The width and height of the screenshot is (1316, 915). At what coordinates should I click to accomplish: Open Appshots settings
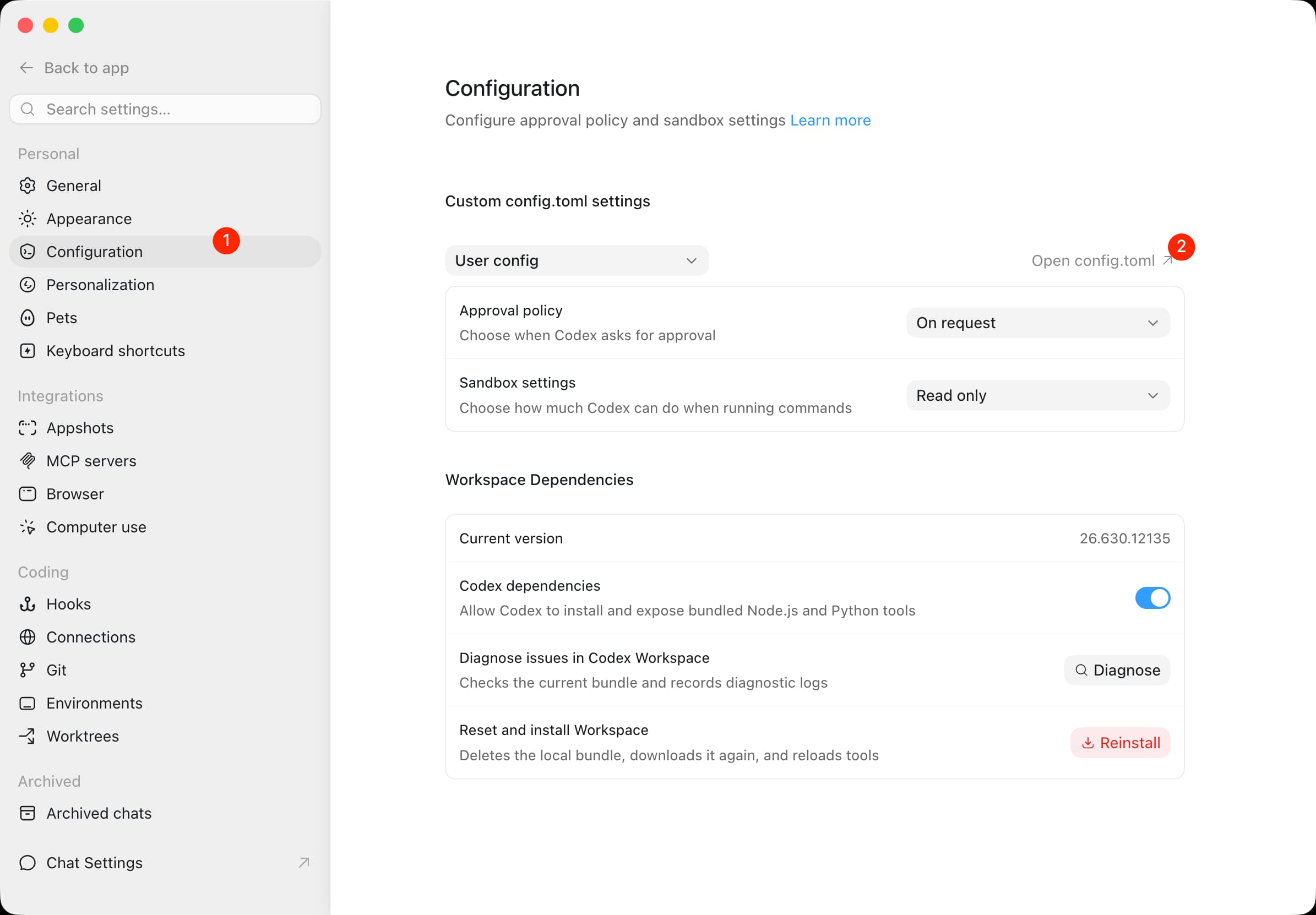[165, 428]
